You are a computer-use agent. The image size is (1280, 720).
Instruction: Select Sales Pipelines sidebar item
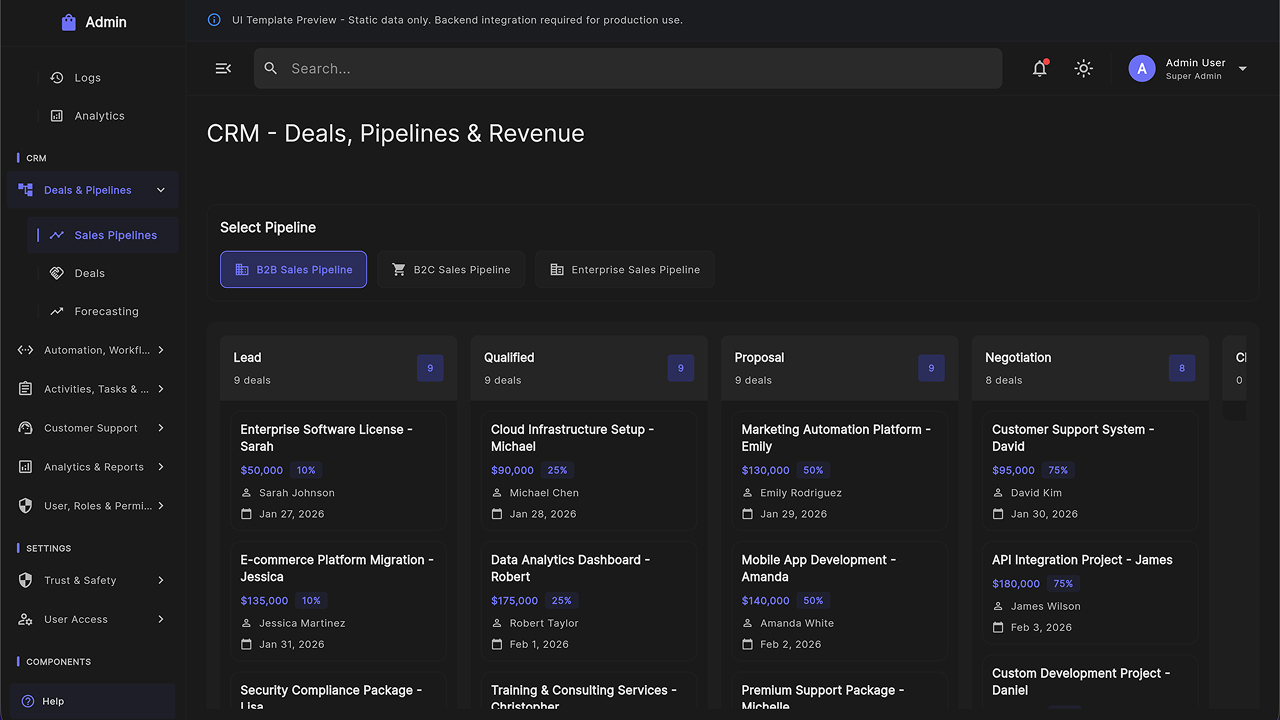click(x=104, y=235)
